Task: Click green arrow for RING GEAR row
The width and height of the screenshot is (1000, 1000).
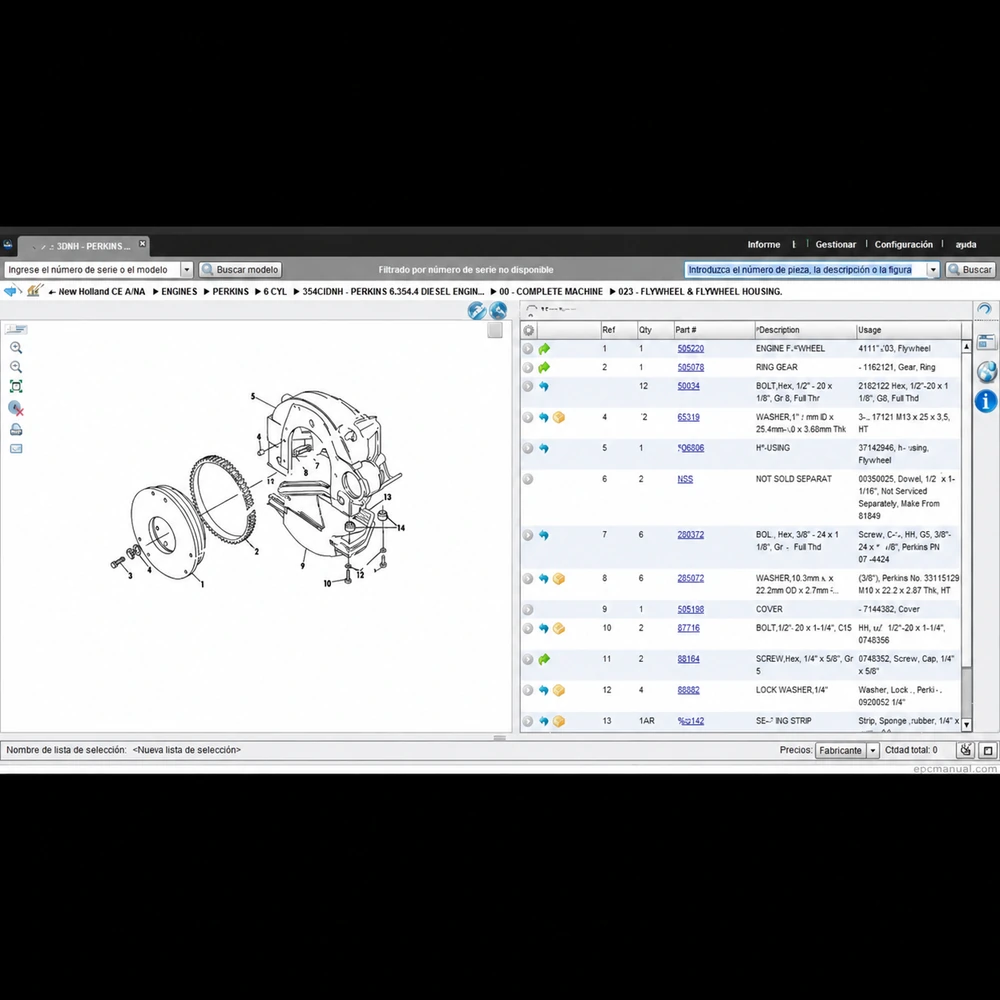Action: [544, 367]
